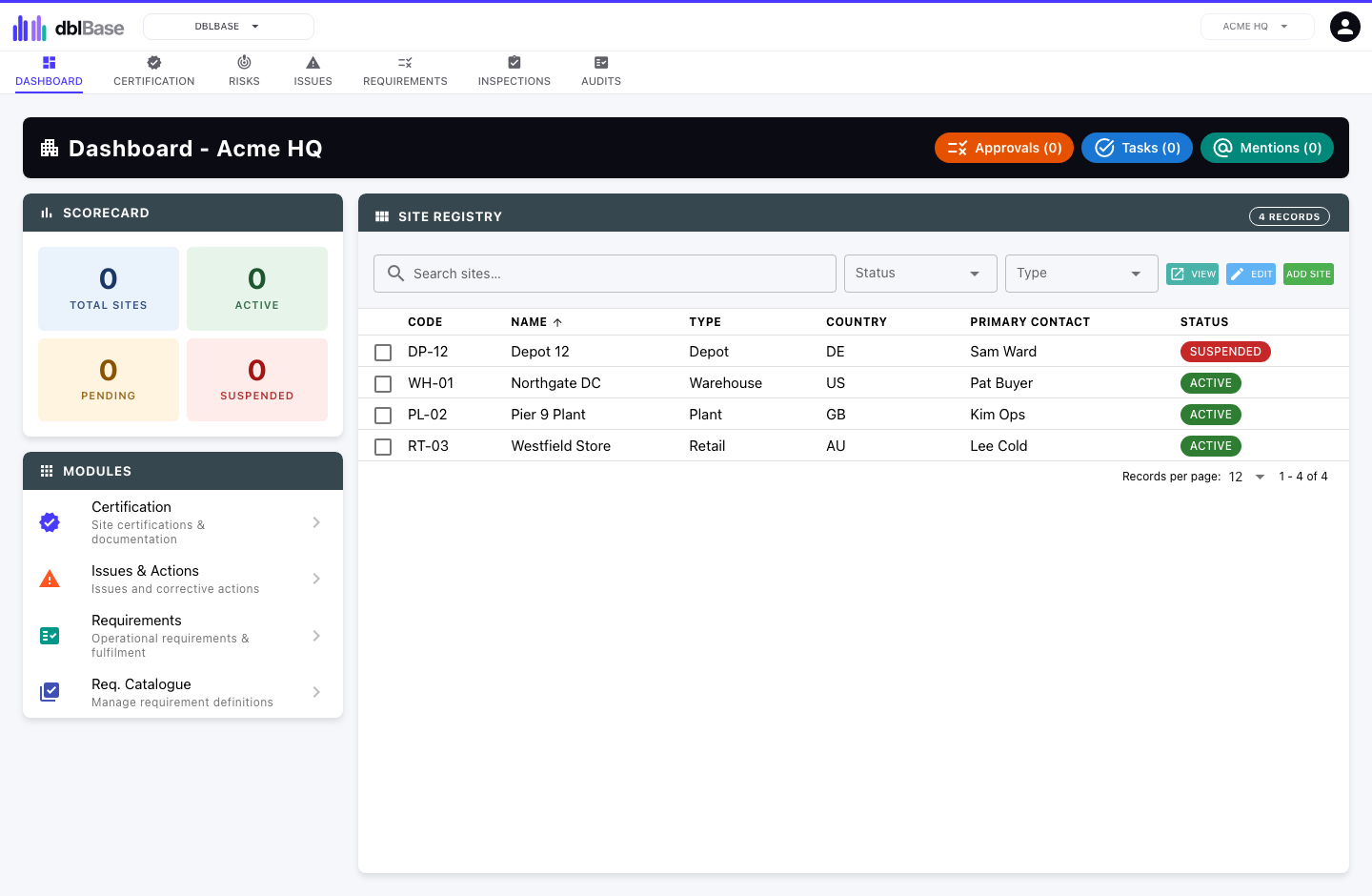
Task: Open the ACME HQ organization dropdown
Action: 1257,27
